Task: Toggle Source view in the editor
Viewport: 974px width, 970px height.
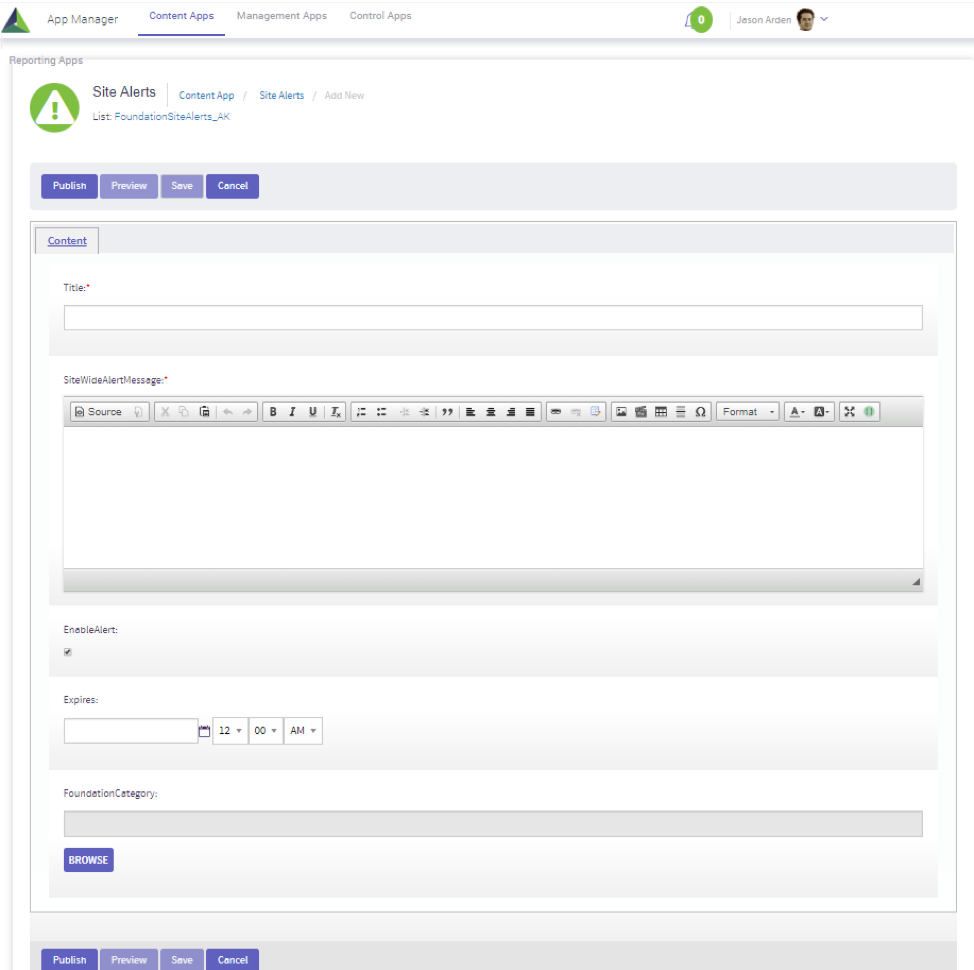Action: click(98, 412)
